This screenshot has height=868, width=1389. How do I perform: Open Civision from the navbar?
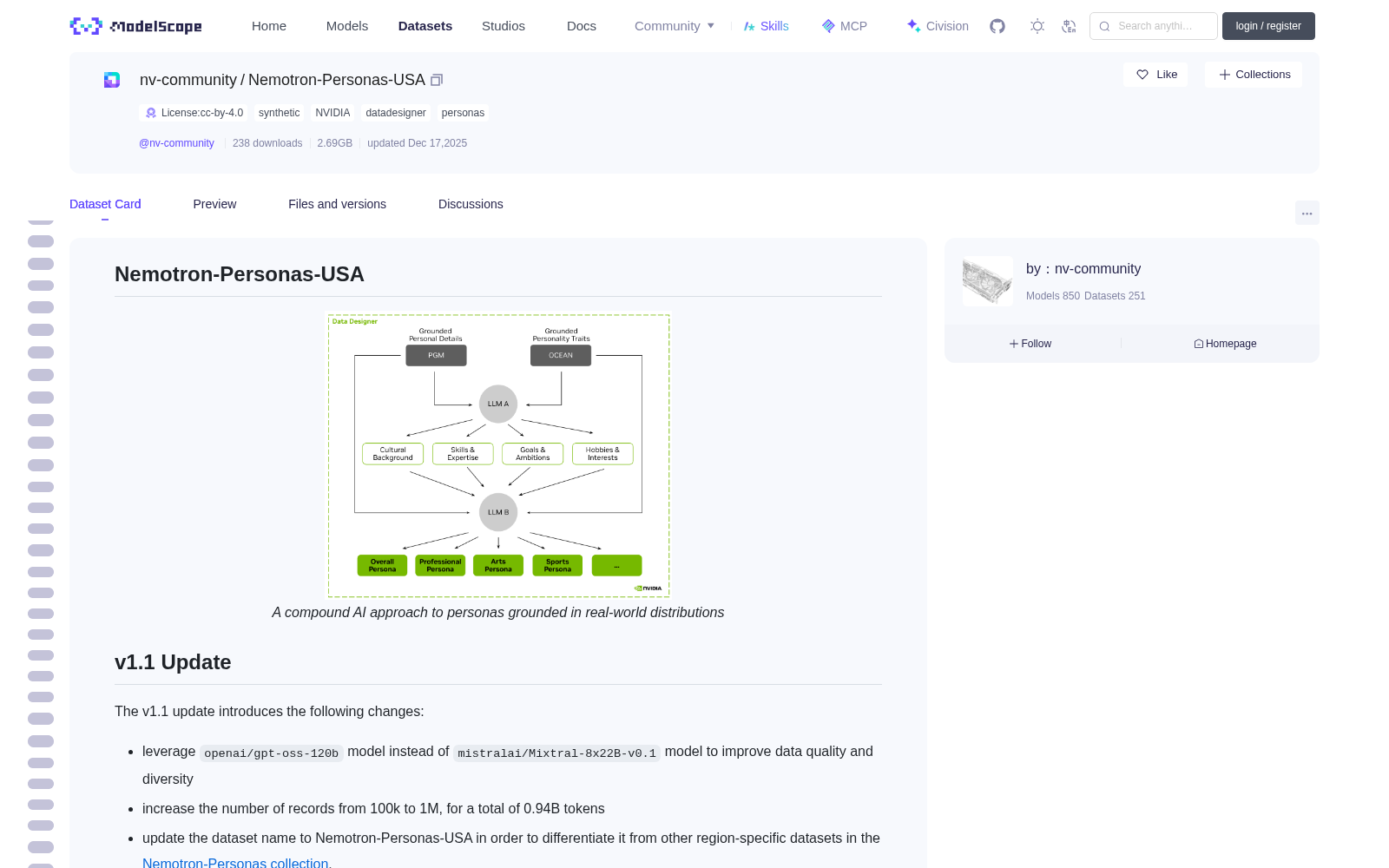point(938,26)
